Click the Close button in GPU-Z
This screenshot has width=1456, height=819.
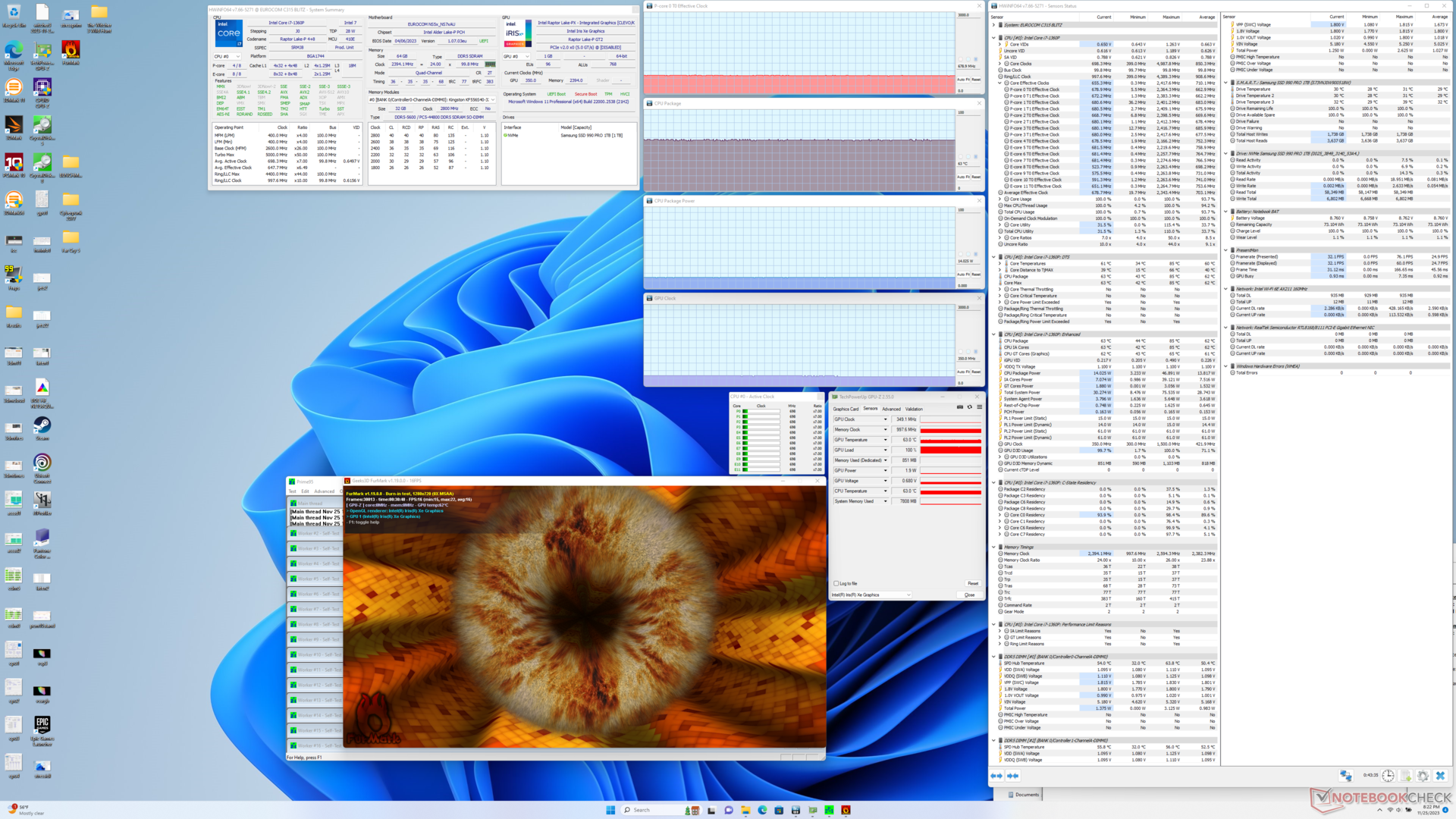[x=969, y=595]
